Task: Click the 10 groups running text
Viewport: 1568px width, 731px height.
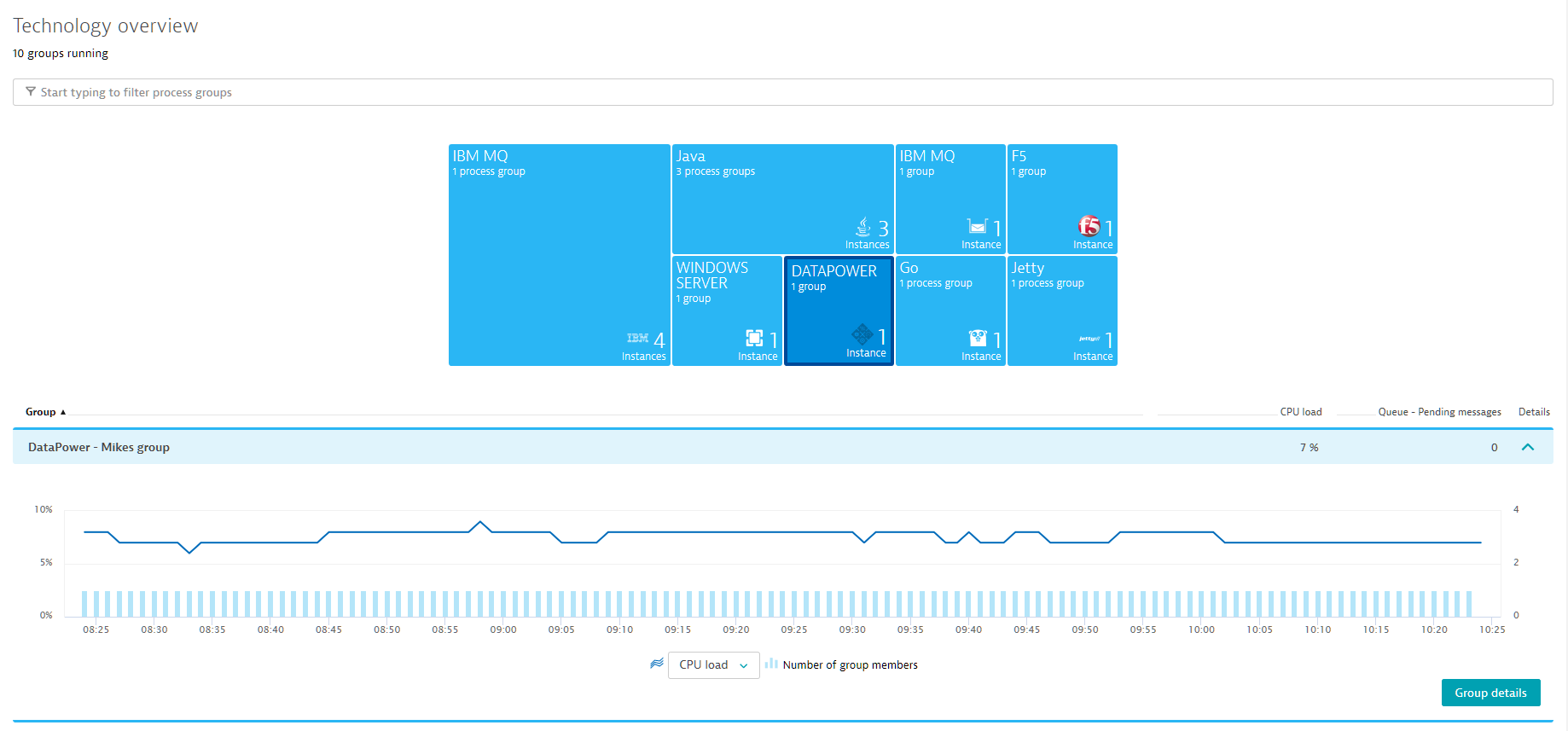Action: tap(61, 53)
